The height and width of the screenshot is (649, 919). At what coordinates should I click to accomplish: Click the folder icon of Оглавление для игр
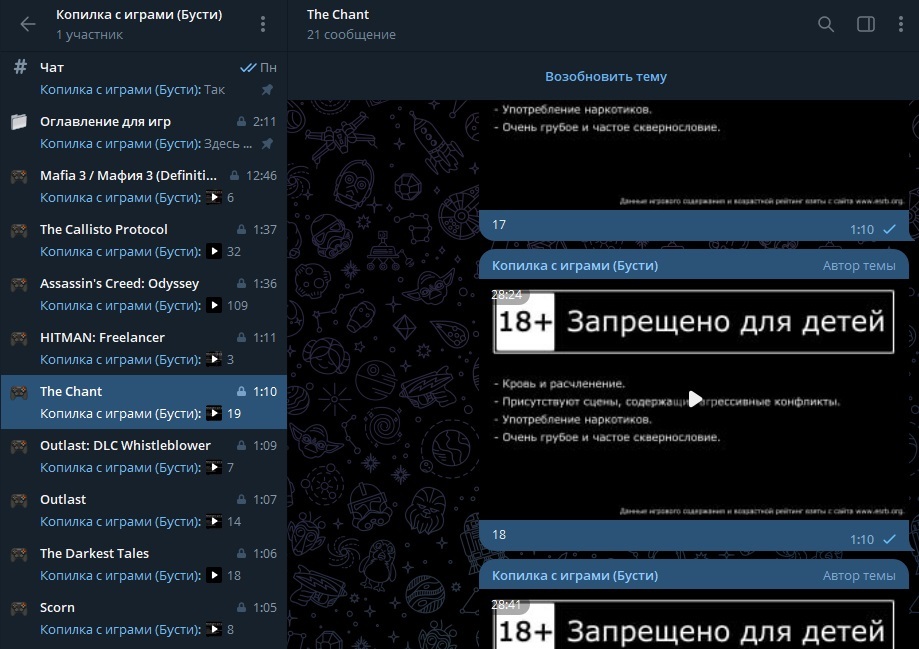click(19, 121)
